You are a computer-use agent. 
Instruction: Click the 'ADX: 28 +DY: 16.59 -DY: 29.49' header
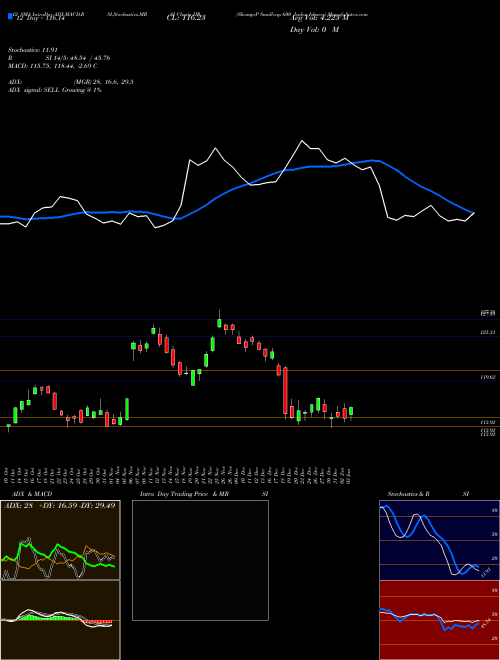60,506
